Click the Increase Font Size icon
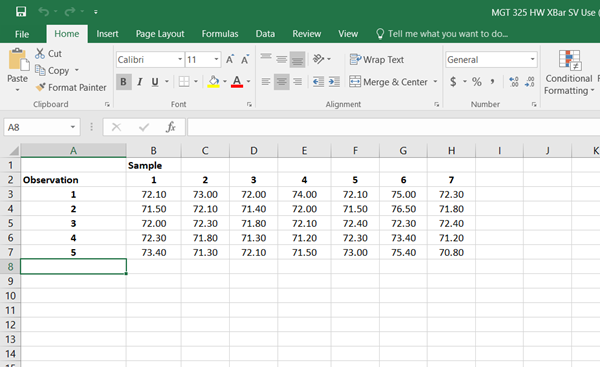 pyautogui.click(x=230, y=59)
